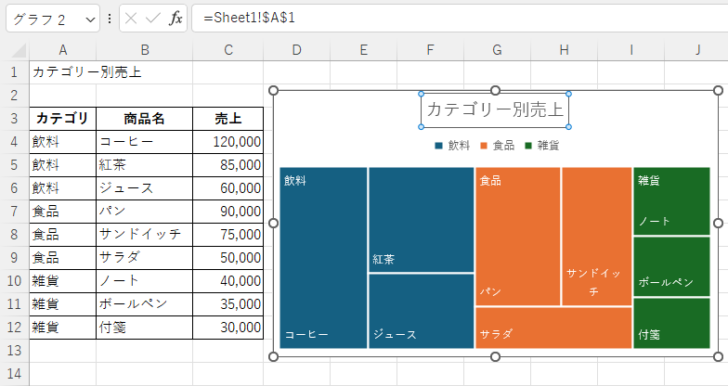Click the ノート cell in column B
728x386 pixels.
144,281
